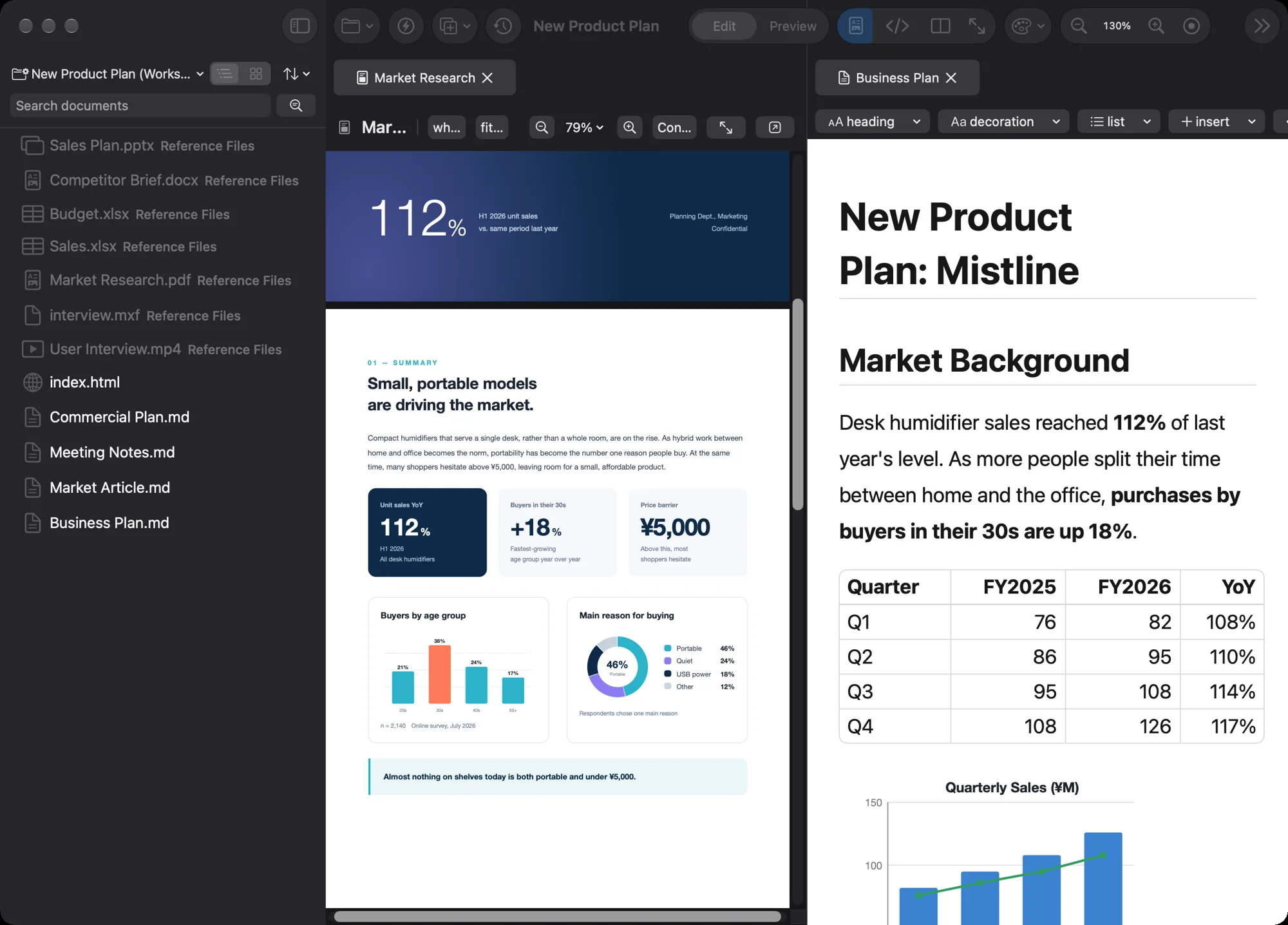The image size is (1288, 925).
Task: Switch to Preview mode
Action: point(793,26)
